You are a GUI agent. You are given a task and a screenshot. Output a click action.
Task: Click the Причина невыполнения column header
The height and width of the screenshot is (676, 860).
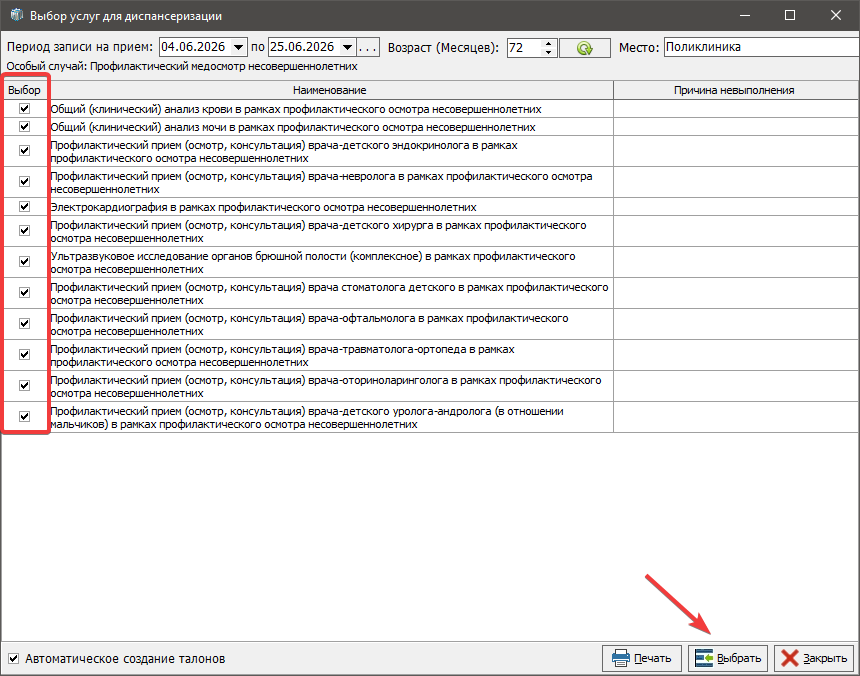click(x=735, y=90)
